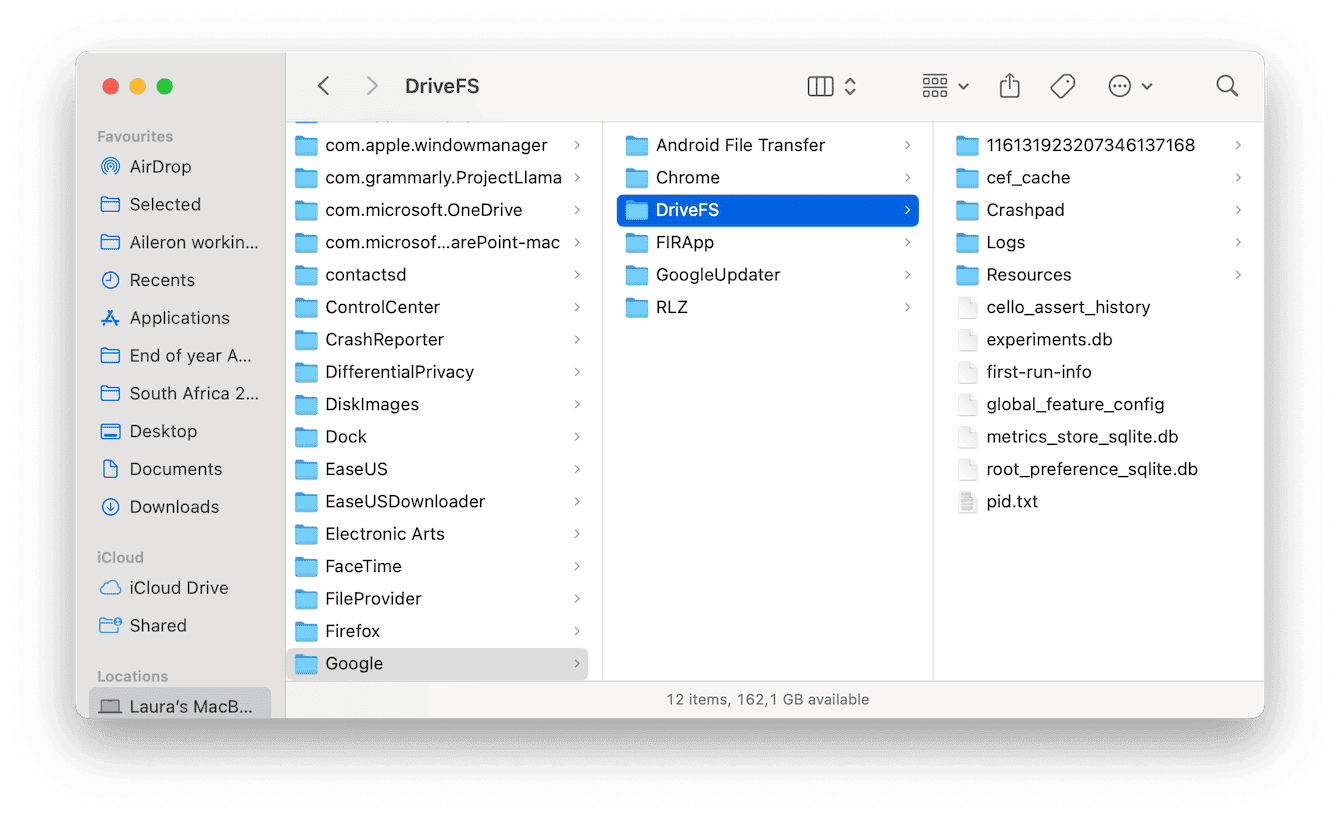Image resolution: width=1340 pixels, height=818 pixels.
Task: Expand the Chrome folder chevron
Action: click(907, 177)
